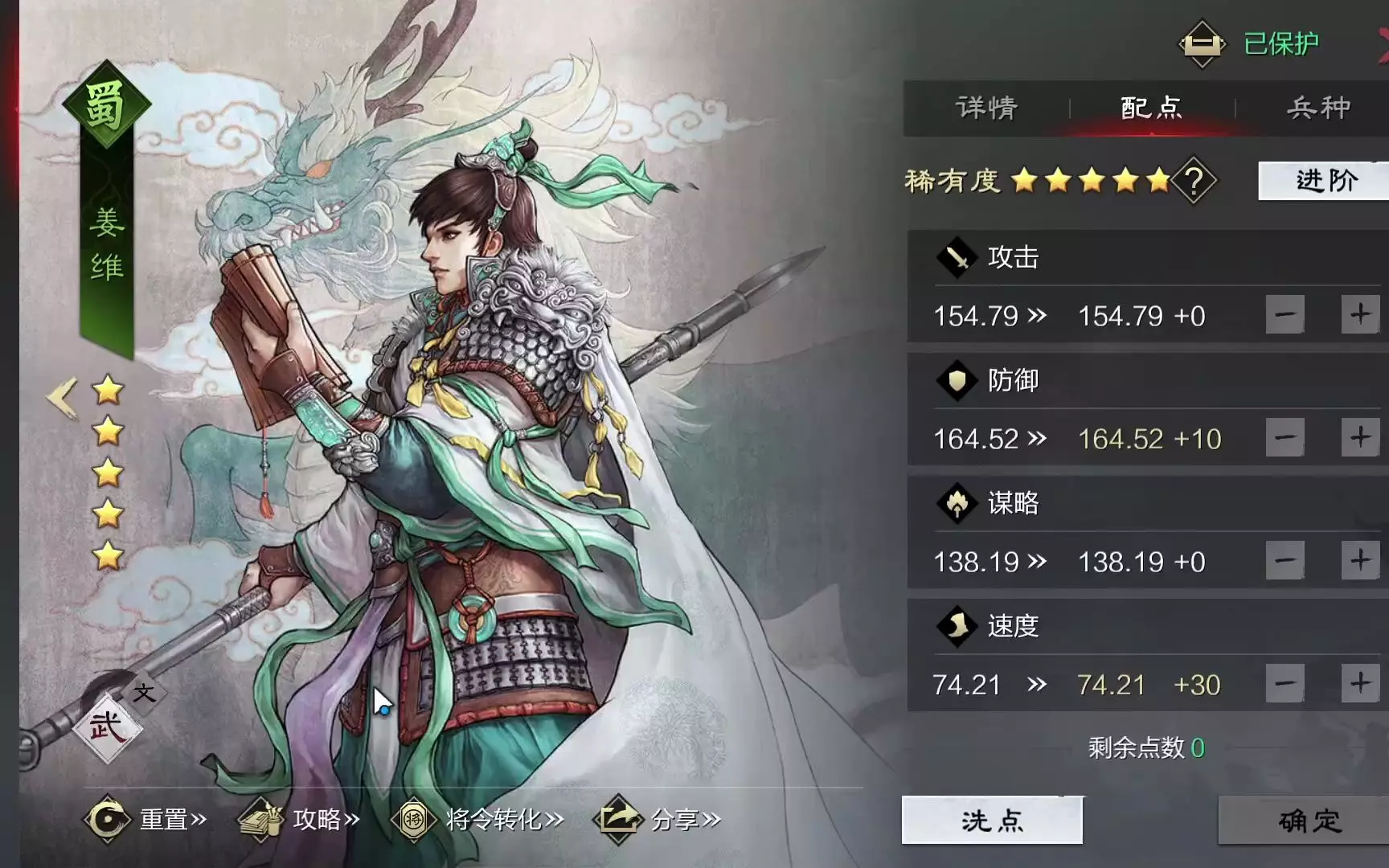Decrease 防御 points with minus button
Viewport: 1389px width, 868px height.
(1285, 437)
